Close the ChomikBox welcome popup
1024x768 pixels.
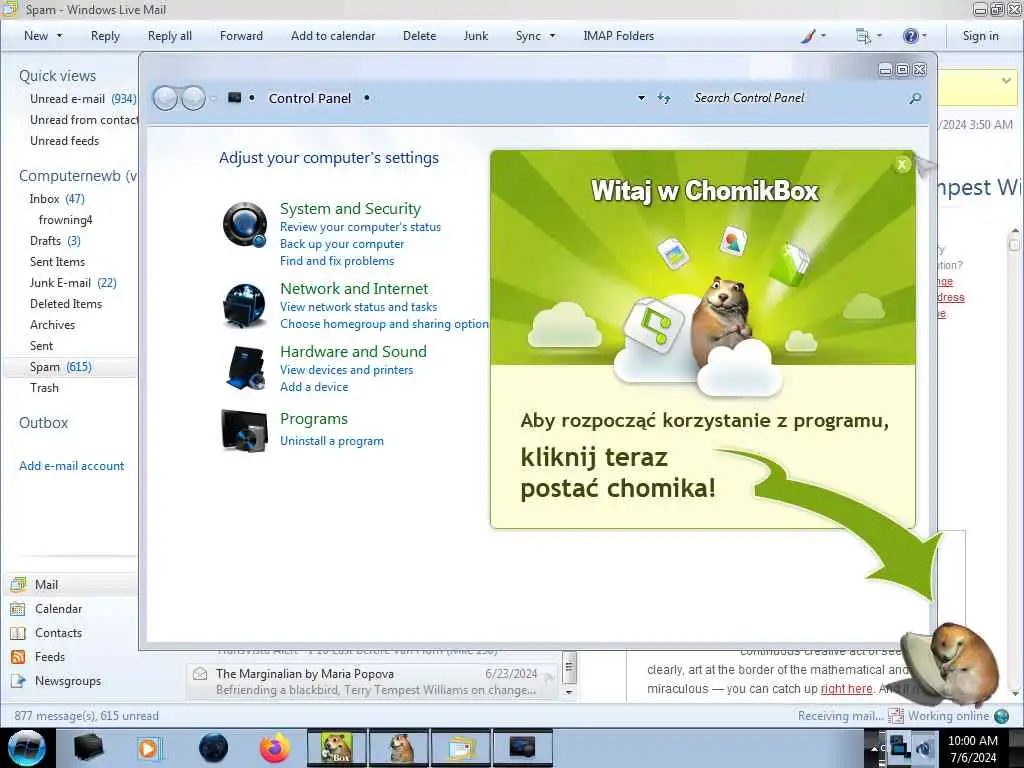point(902,165)
